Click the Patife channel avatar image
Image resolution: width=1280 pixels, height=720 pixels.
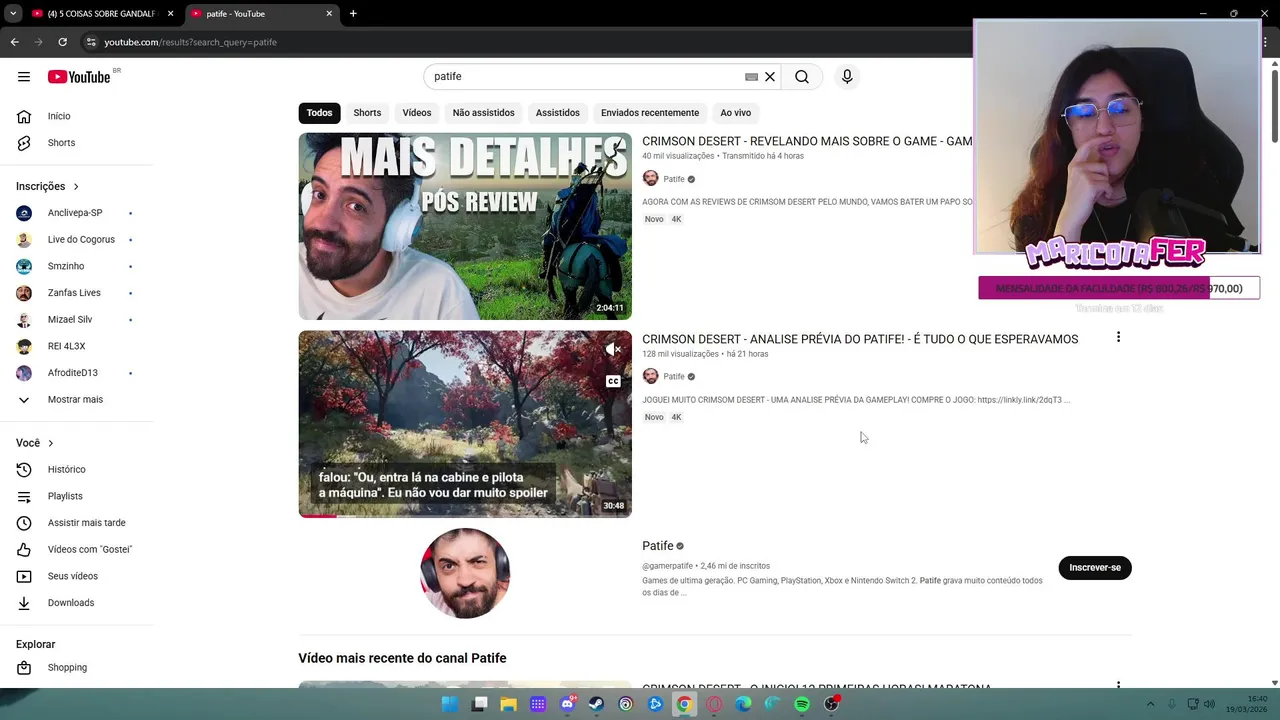coord(465,573)
